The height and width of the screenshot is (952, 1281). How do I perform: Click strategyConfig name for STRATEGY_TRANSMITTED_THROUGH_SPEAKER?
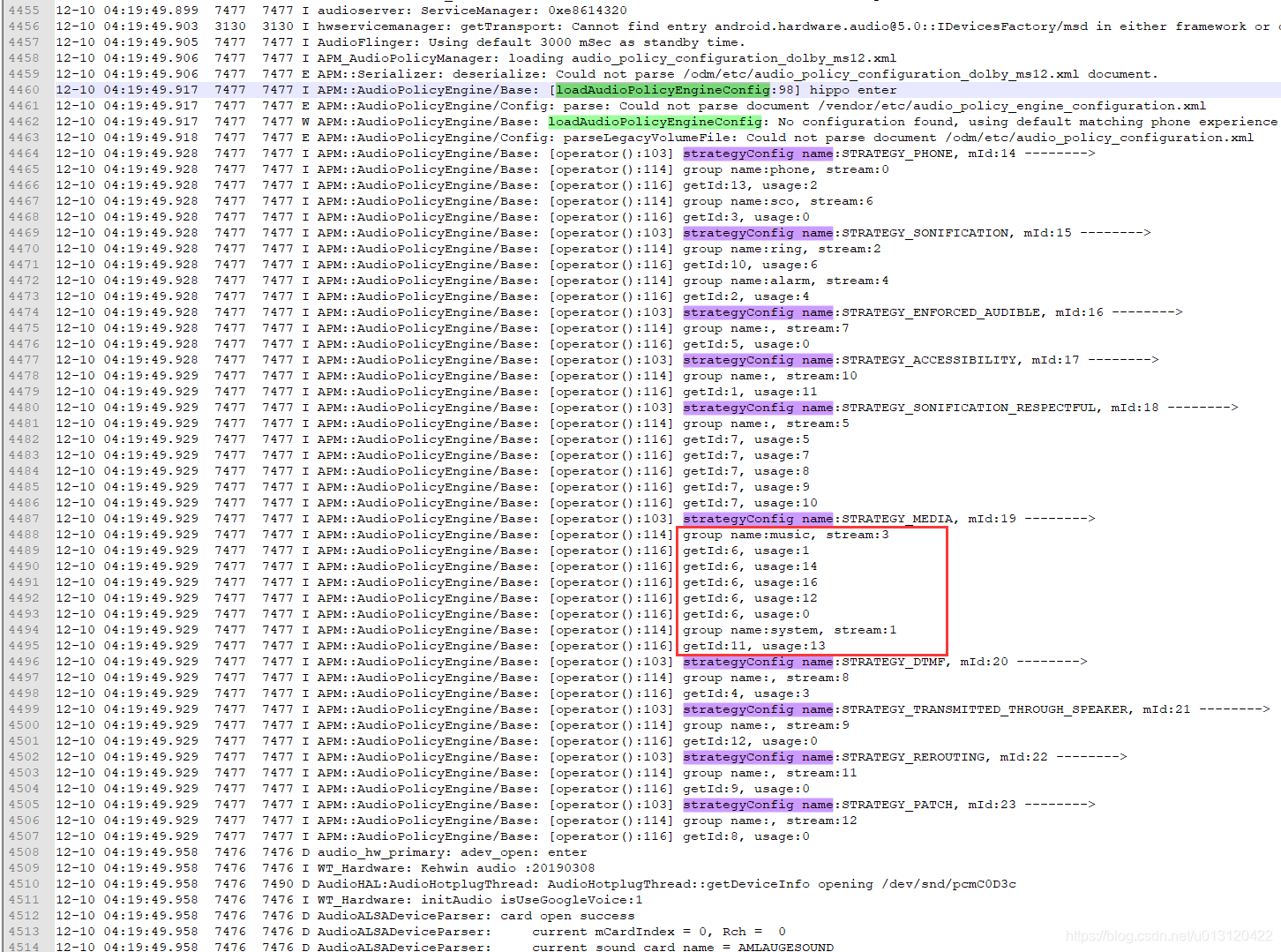(x=758, y=709)
